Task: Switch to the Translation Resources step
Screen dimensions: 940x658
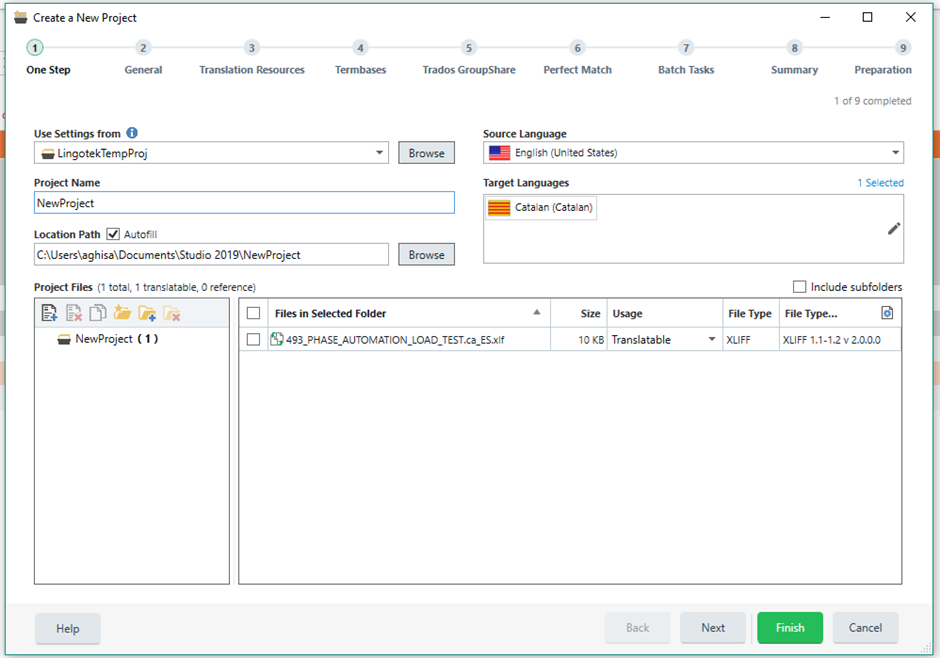Action: click(252, 58)
